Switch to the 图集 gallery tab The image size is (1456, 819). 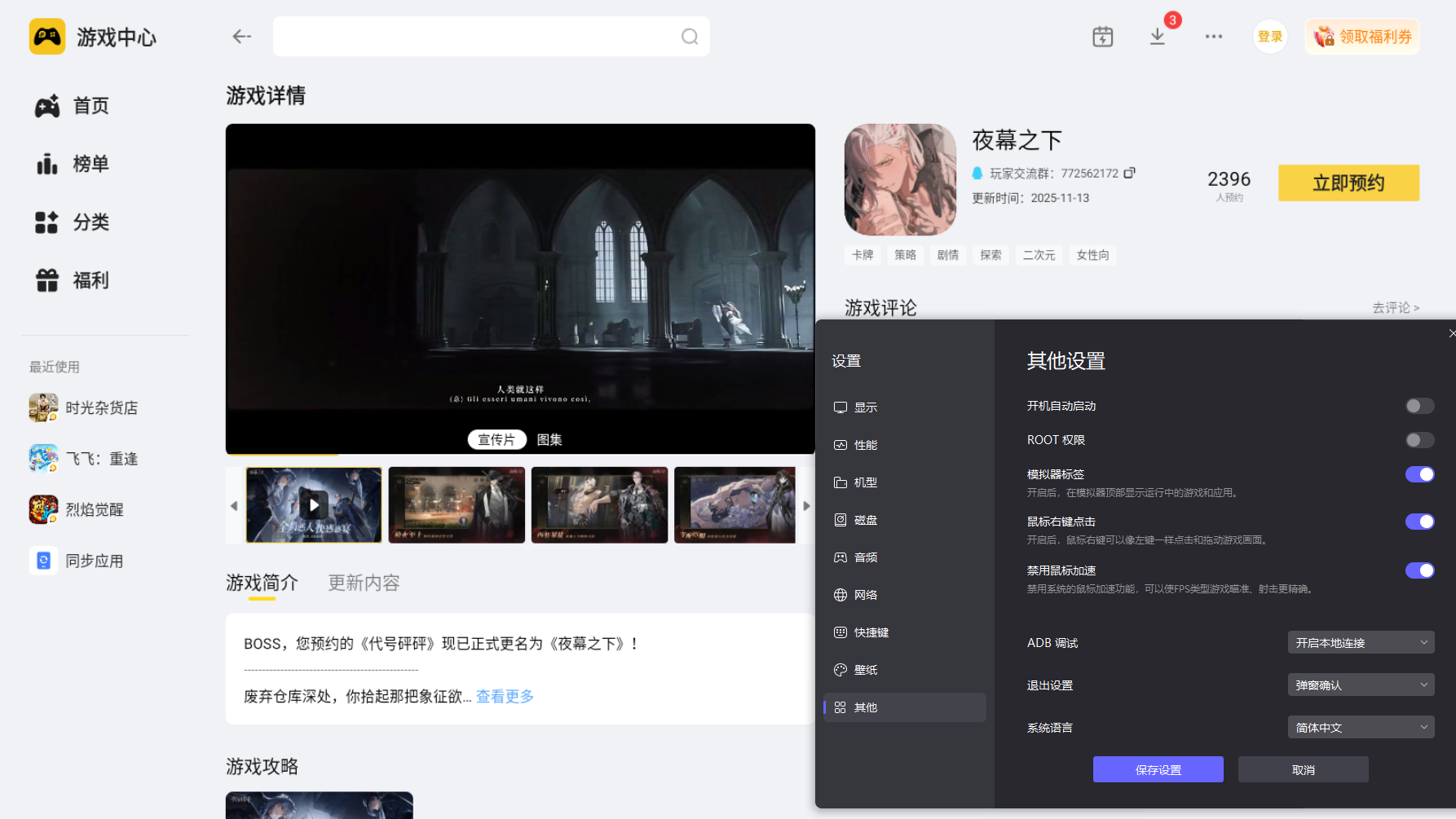[x=550, y=439]
